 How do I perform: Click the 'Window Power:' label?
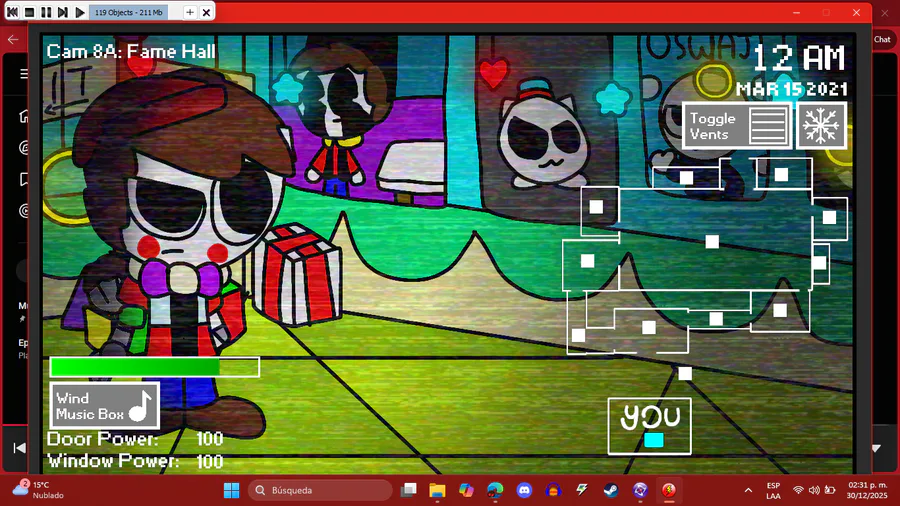[113, 461]
